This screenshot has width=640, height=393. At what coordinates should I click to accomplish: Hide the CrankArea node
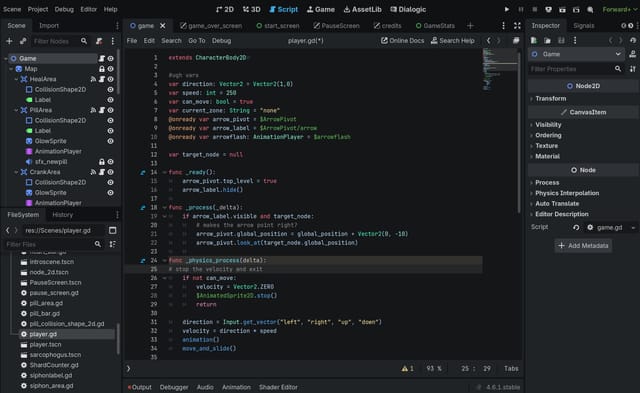click(110, 172)
